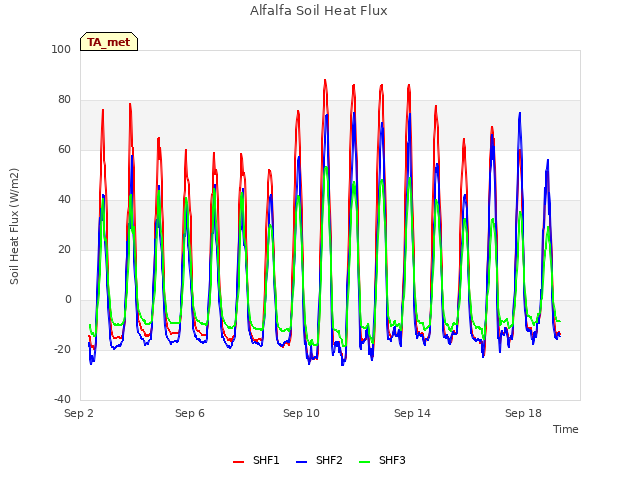Click the chart title 'Alfalfa Soil Heat Flux'
The width and height of the screenshot is (640, 480).
coord(319,11)
